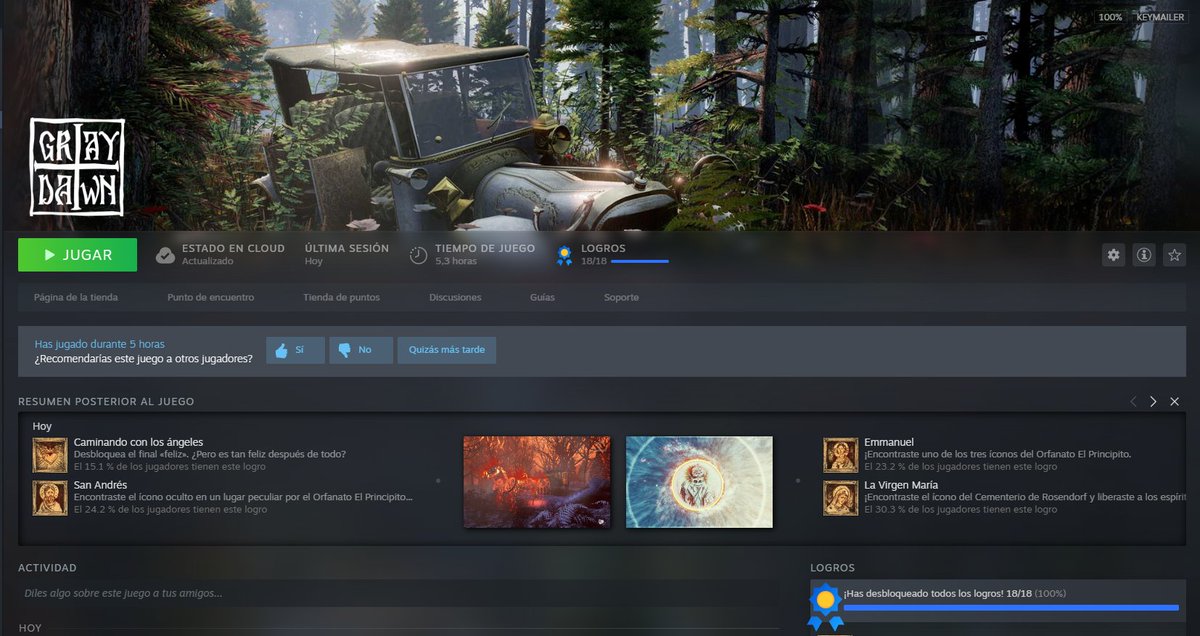Viewport: 1200px width, 636px height.
Task: Click the full-width 18/18 achievements progress bar
Action: click(1010, 607)
